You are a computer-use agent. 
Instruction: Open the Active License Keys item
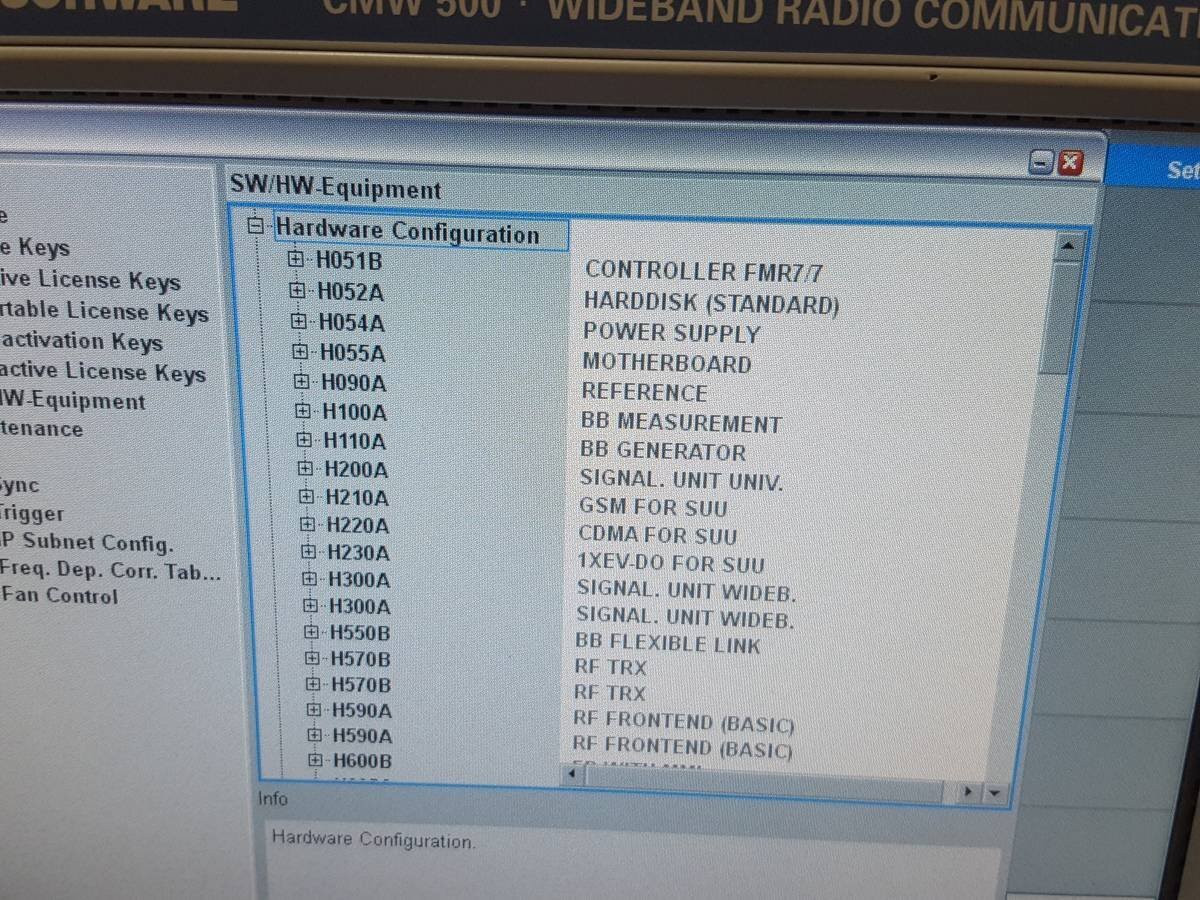91,280
